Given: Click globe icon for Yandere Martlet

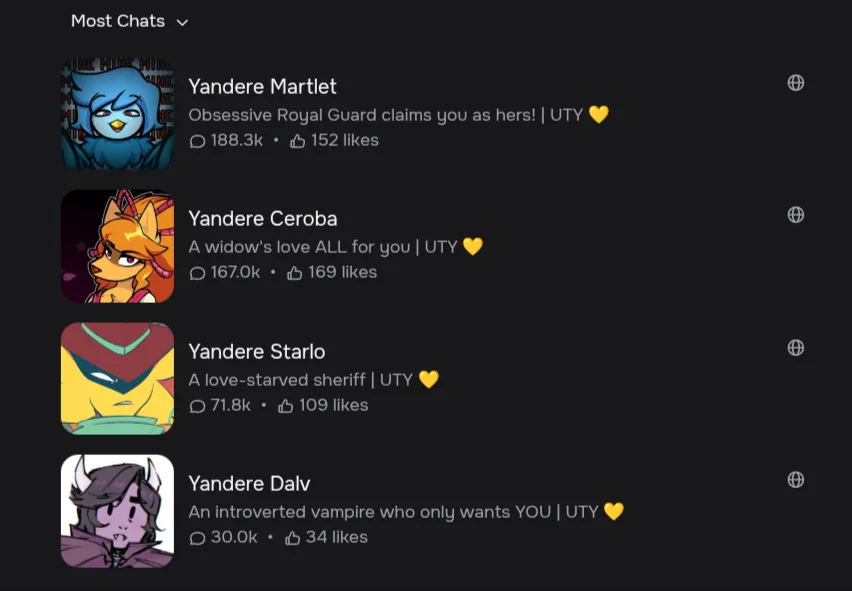Looking at the screenshot, I should tap(795, 83).
